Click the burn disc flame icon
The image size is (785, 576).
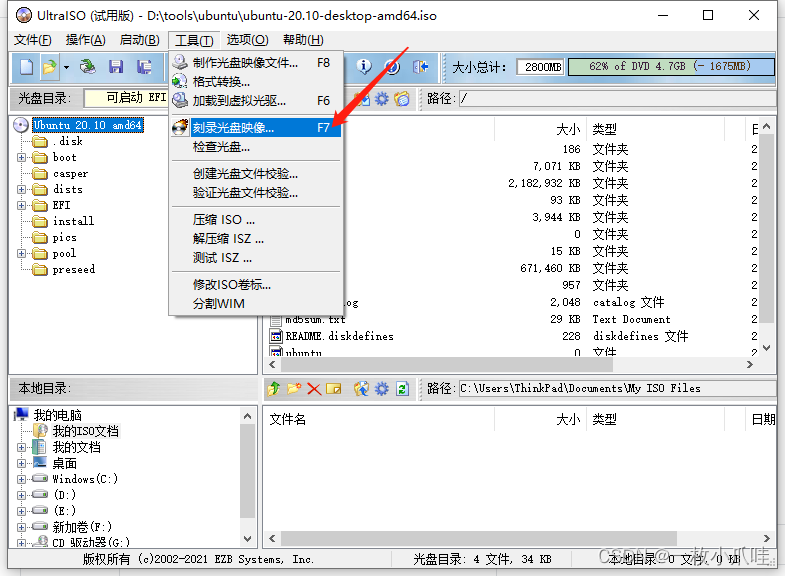point(180,127)
